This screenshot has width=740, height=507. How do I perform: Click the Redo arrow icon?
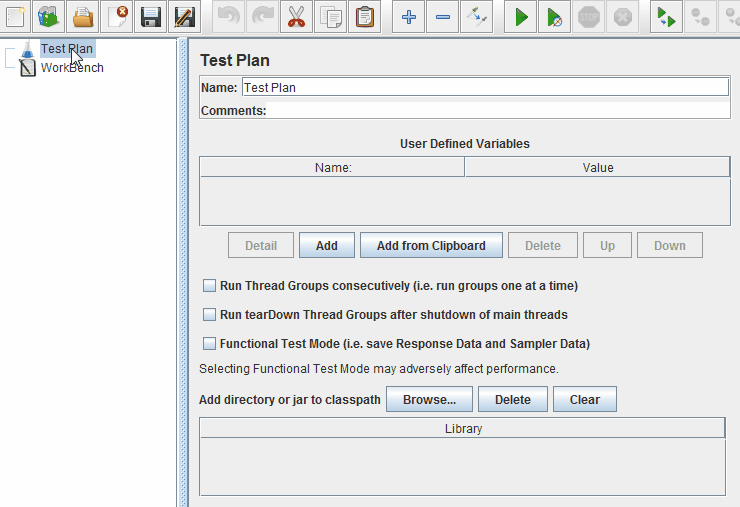coord(262,17)
